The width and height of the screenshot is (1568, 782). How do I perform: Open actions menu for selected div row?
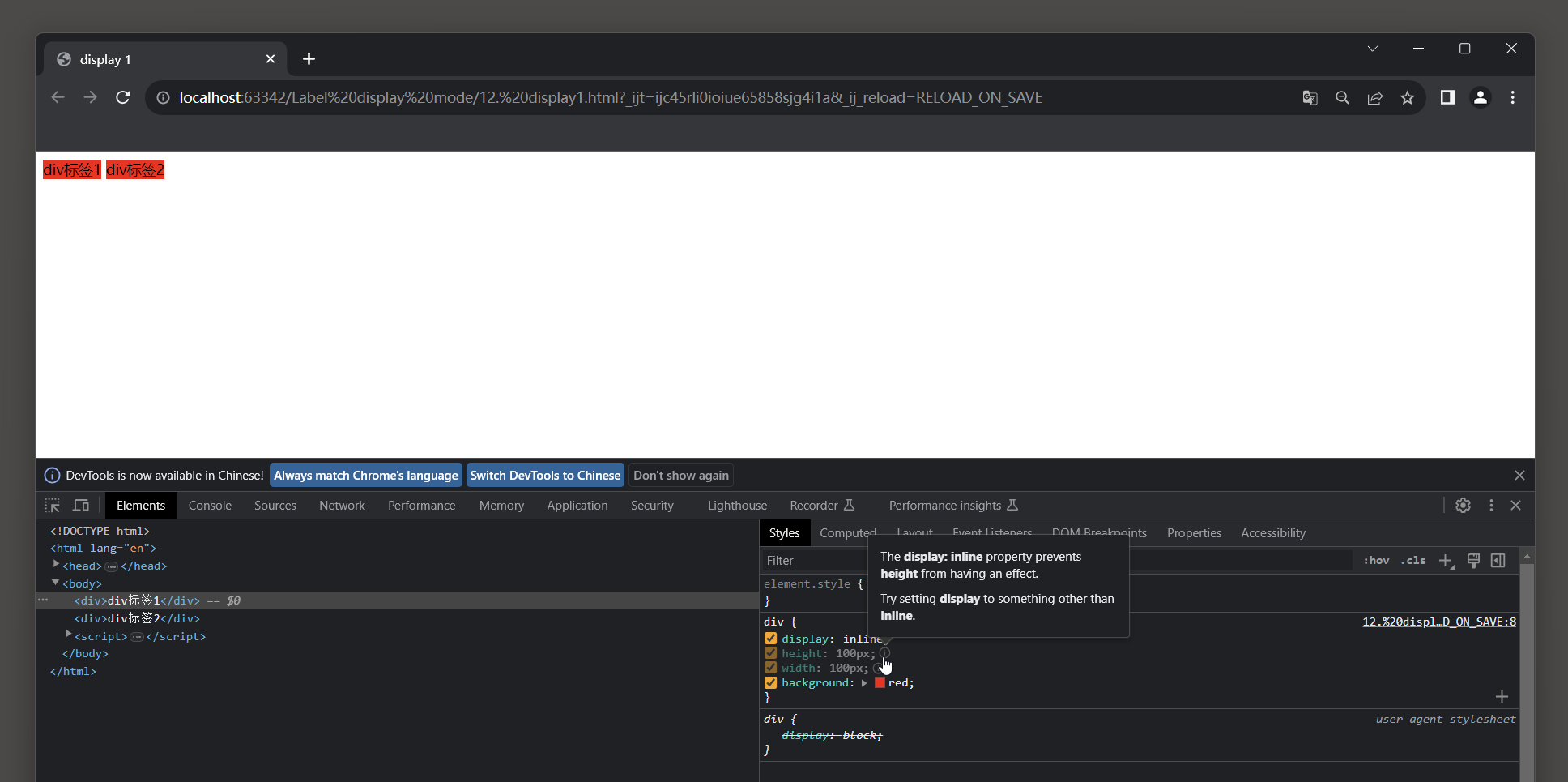point(43,600)
